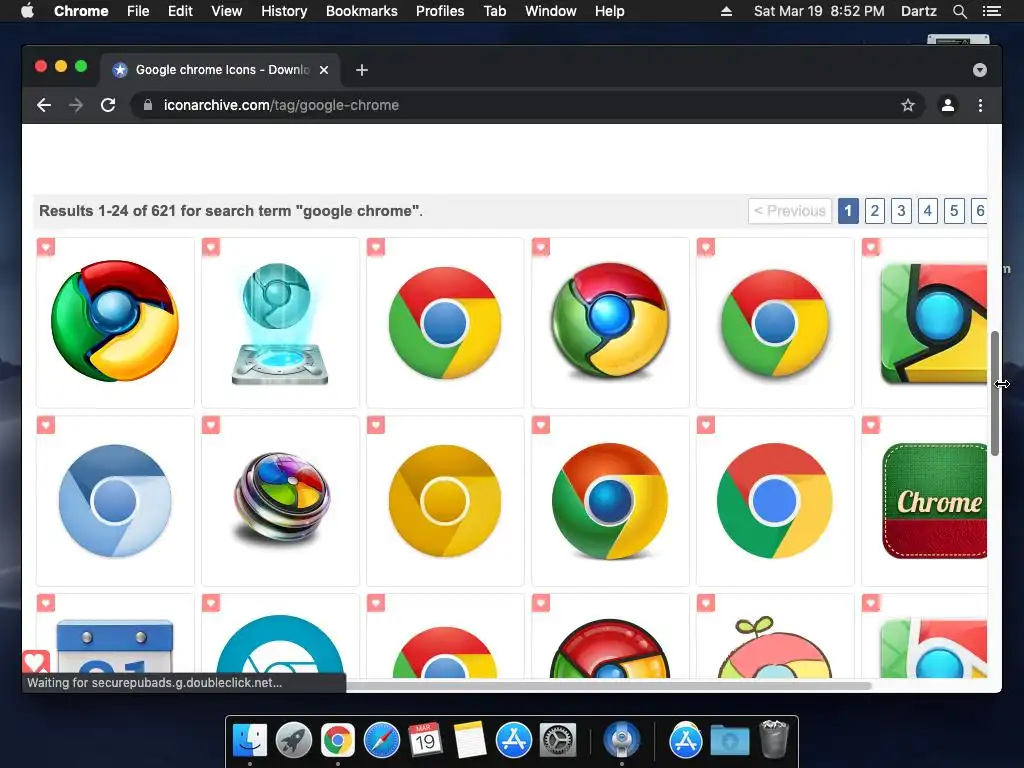Open the Downloads folder in dock
This screenshot has height=768, width=1024.
point(730,741)
